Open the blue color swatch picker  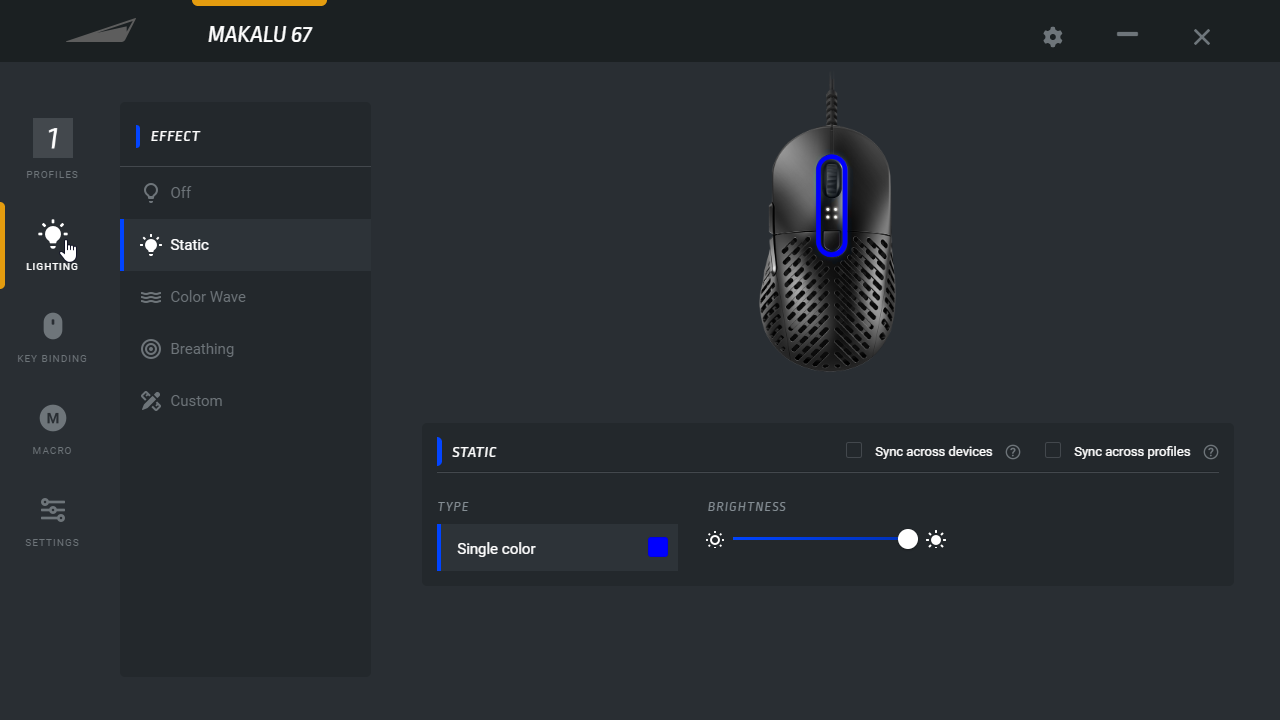658,547
